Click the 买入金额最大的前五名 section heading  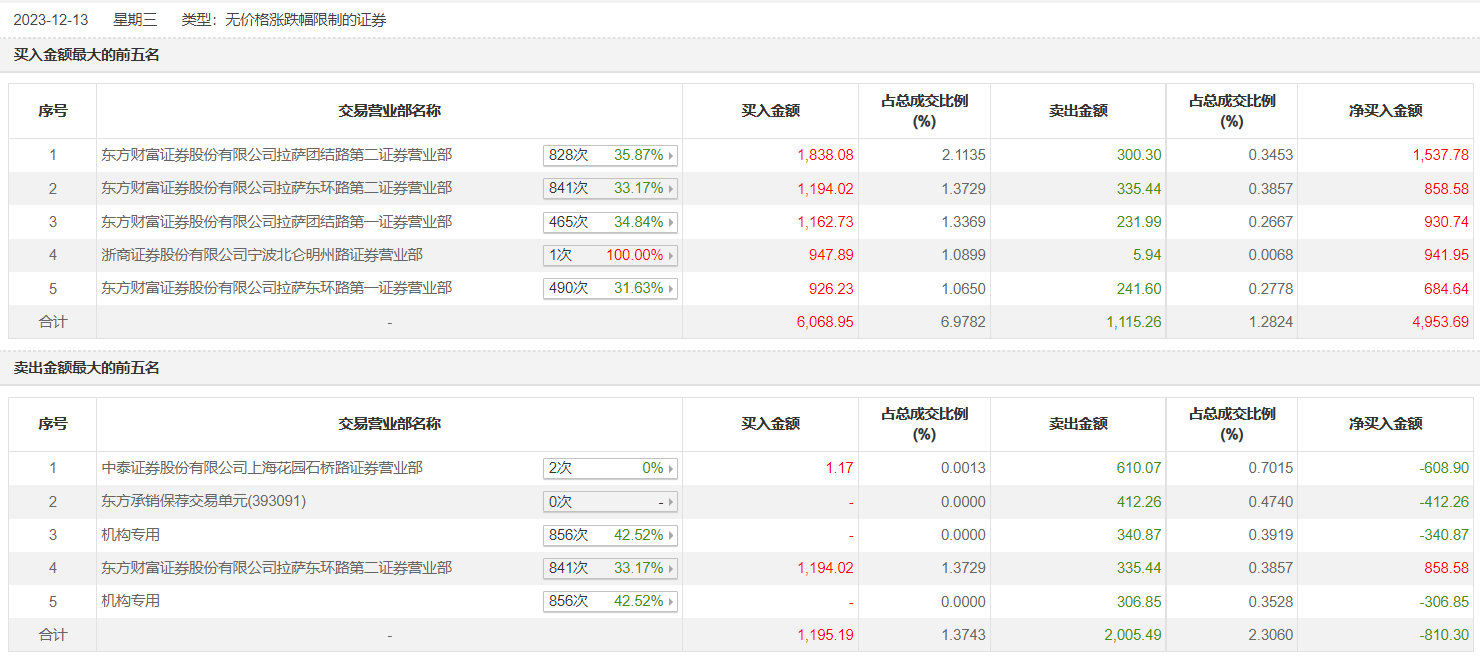coord(87,55)
